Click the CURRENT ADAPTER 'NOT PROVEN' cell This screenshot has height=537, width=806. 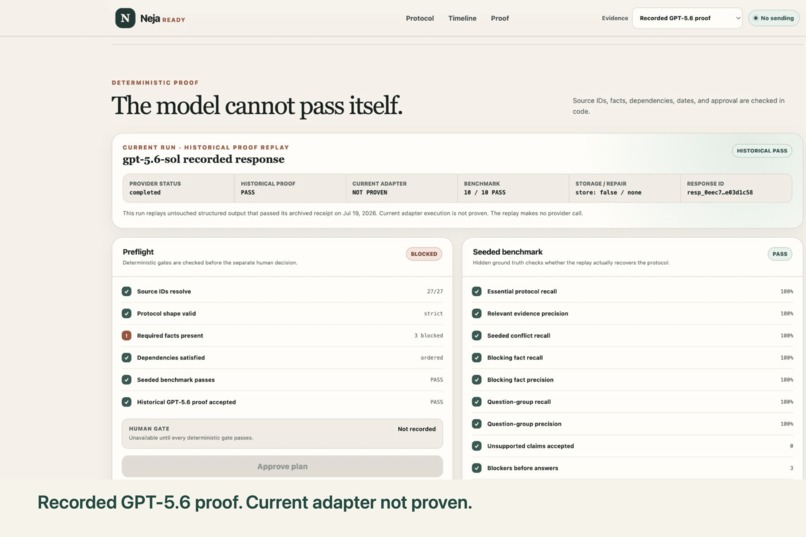click(x=401, y=188)
